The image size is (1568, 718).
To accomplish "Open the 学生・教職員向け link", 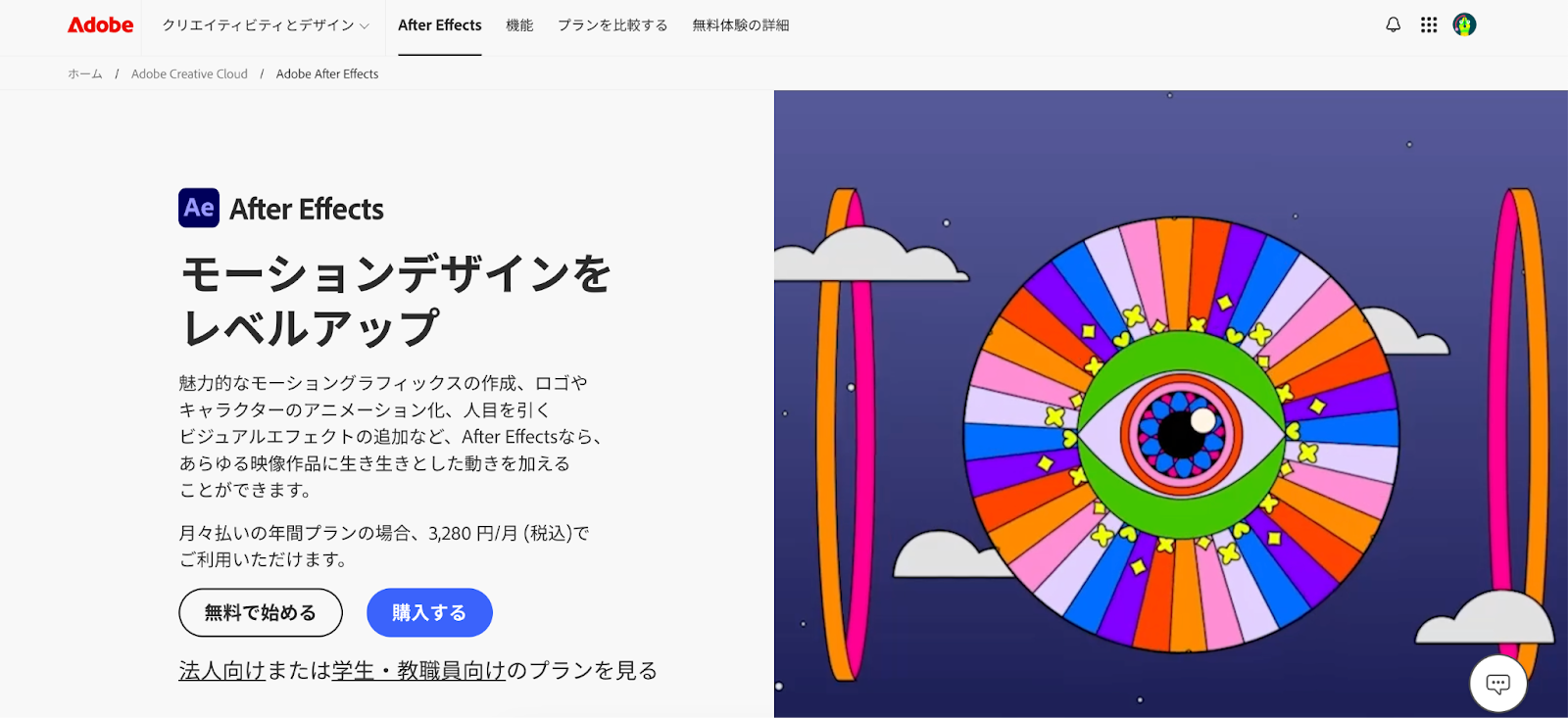I will click(418, 670).
